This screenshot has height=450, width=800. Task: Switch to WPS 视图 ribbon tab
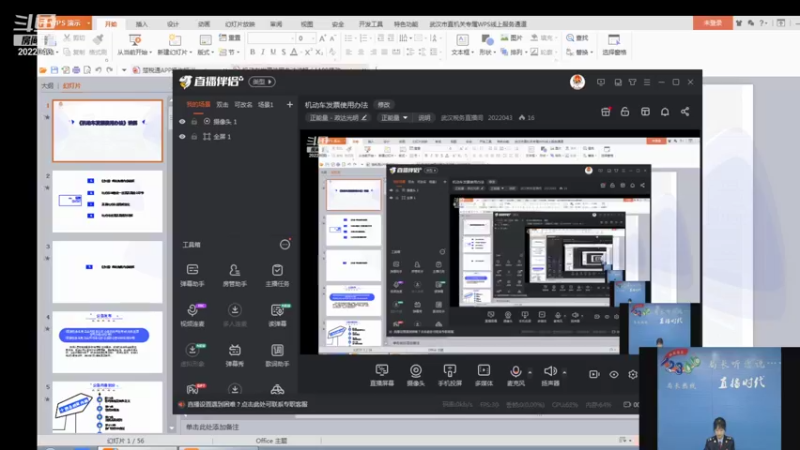[x=307, y=24]
